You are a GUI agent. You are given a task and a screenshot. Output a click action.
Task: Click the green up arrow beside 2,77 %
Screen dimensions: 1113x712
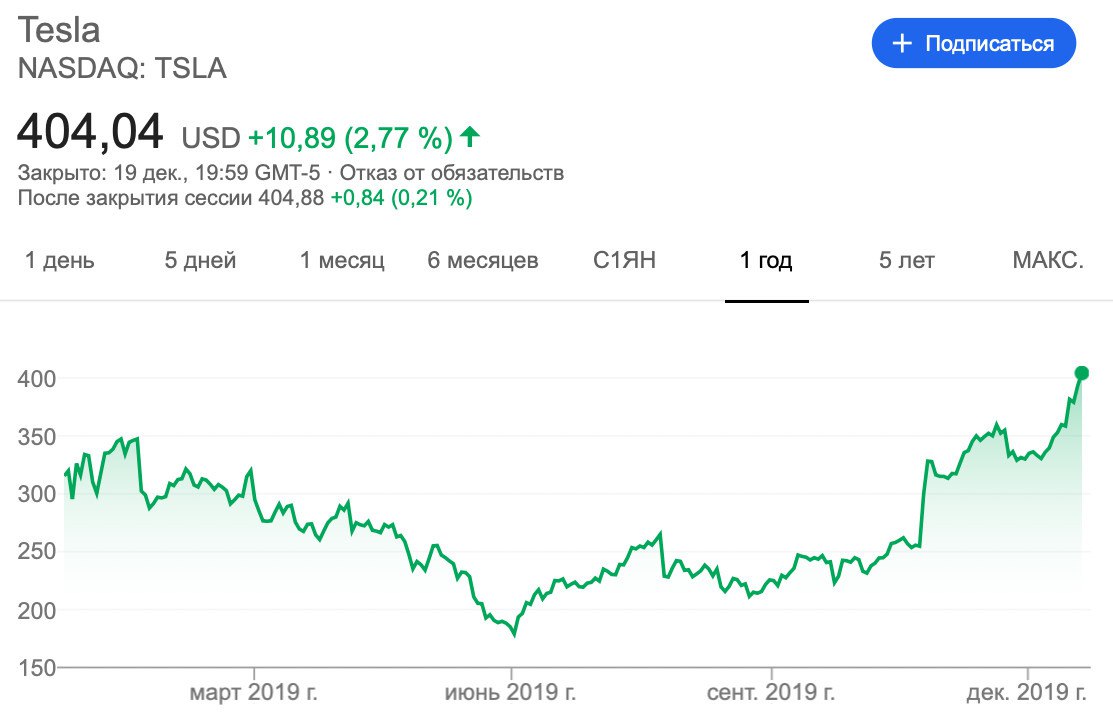[470, 135]
